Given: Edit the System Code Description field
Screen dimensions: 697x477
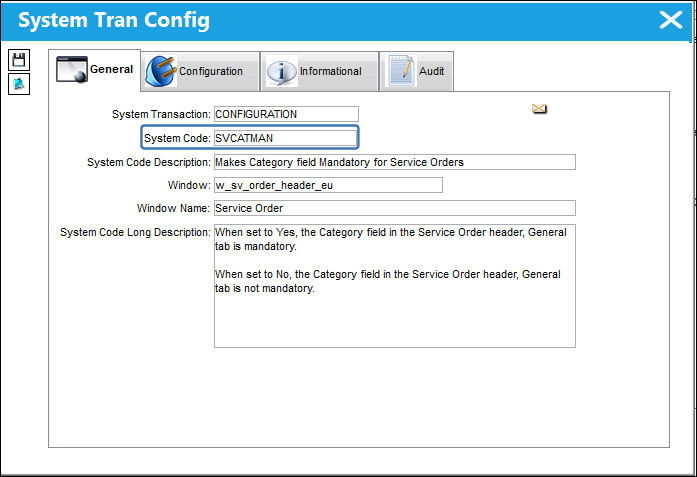Looking at the screenshot, I should point(395,162).
